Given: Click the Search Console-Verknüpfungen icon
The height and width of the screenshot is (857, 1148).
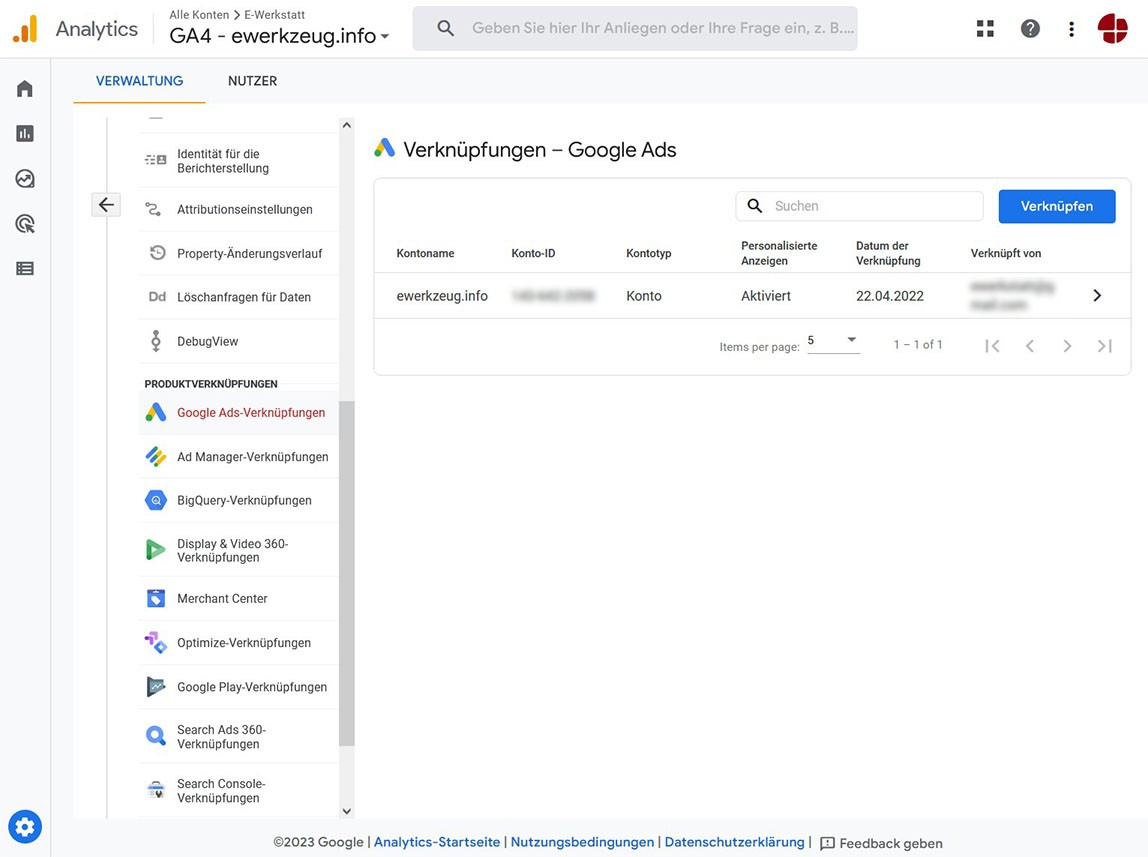Looking at the screenshot, I should click(x=155, y=790).
